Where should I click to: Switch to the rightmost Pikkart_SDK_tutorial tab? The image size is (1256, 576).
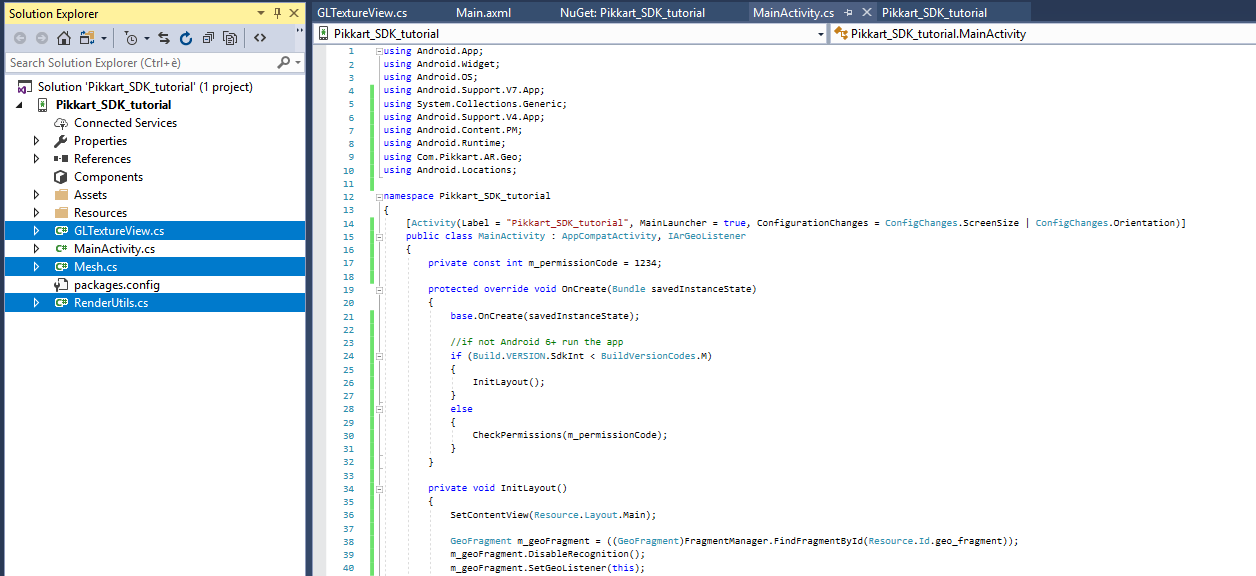click(934, 13)
